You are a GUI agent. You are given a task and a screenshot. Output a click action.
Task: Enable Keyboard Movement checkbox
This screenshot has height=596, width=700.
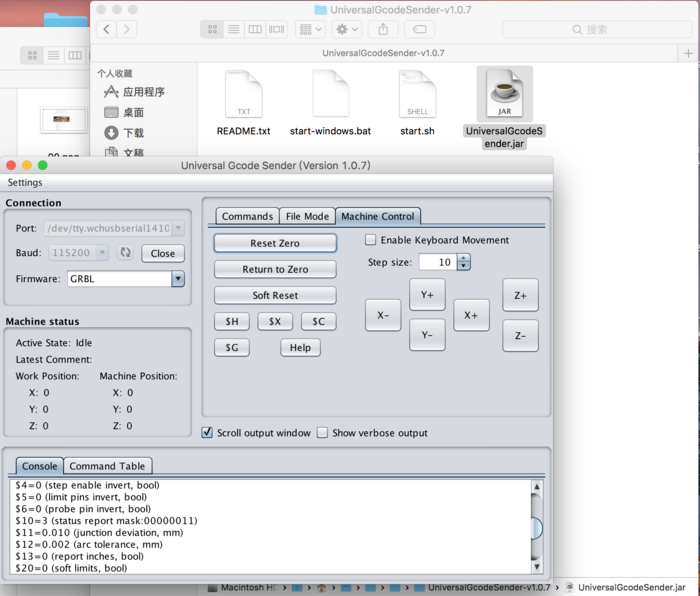pyautogui.click(x=371, y=240)
